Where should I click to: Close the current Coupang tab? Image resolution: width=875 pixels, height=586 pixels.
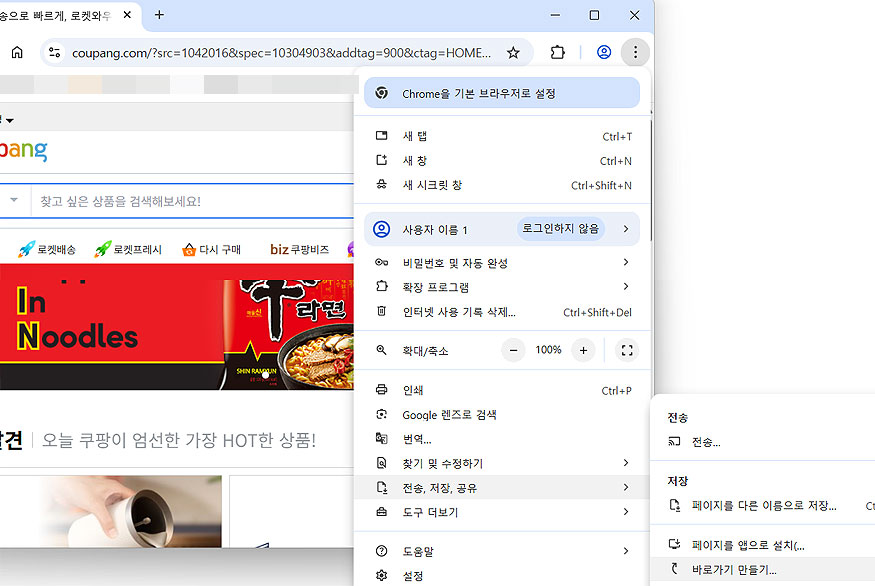pos(127,15)
